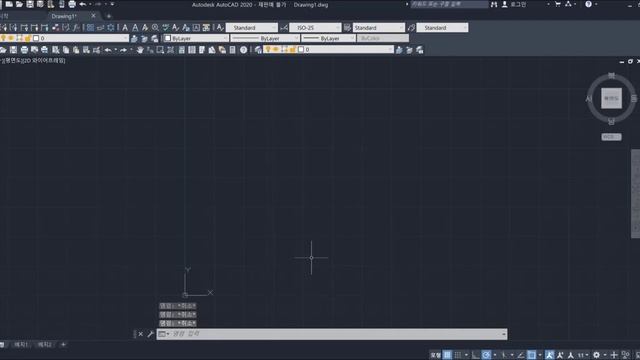Switch to the 배치2 layout tab
The width and height of the screenshot is (640, 360).
[x=44, y=345]
